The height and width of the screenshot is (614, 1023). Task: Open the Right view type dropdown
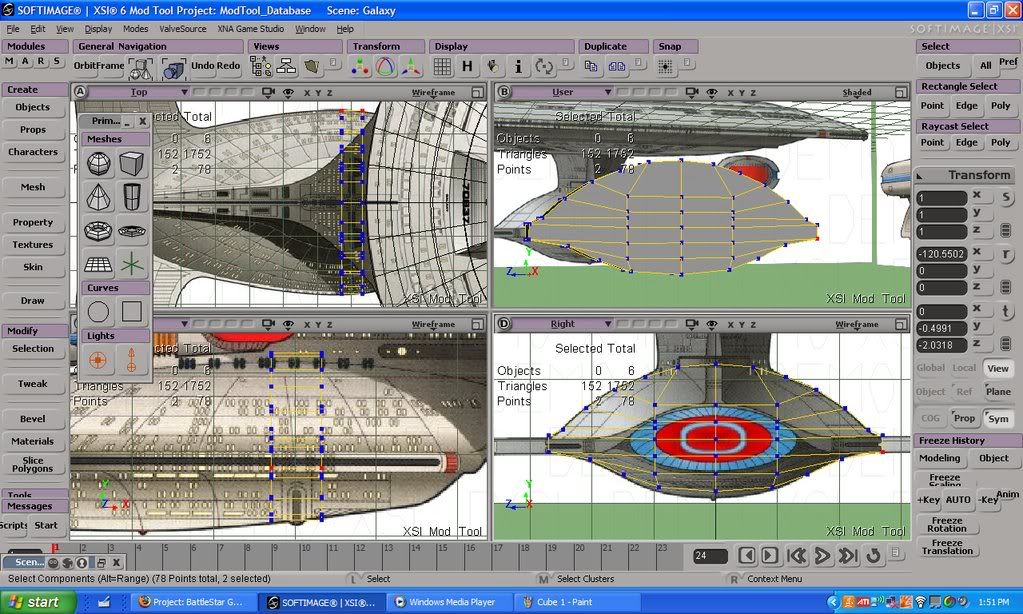coord(563,324)
